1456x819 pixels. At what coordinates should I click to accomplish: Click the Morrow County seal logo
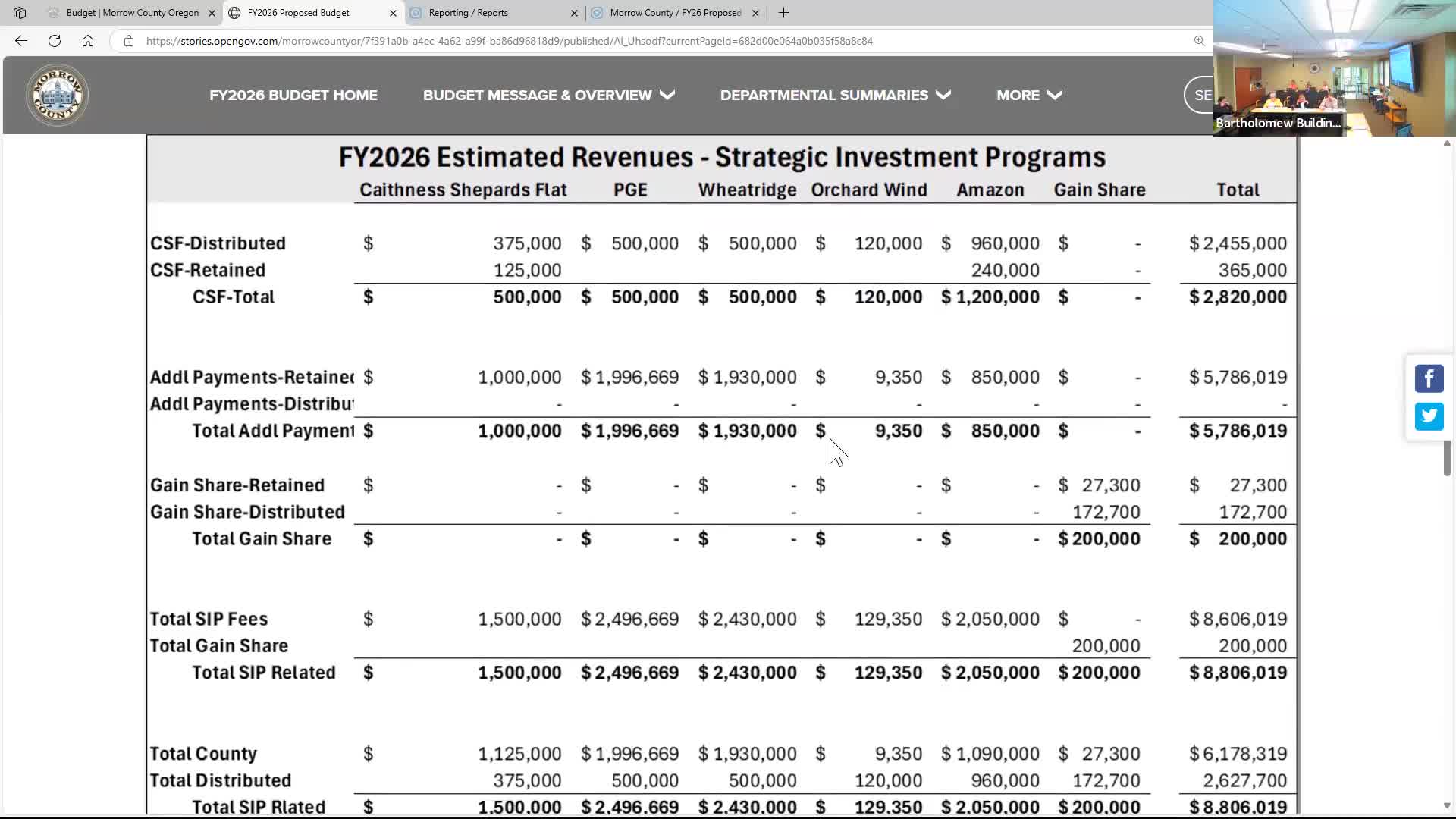pyautogui.click(x=57, y=96)
